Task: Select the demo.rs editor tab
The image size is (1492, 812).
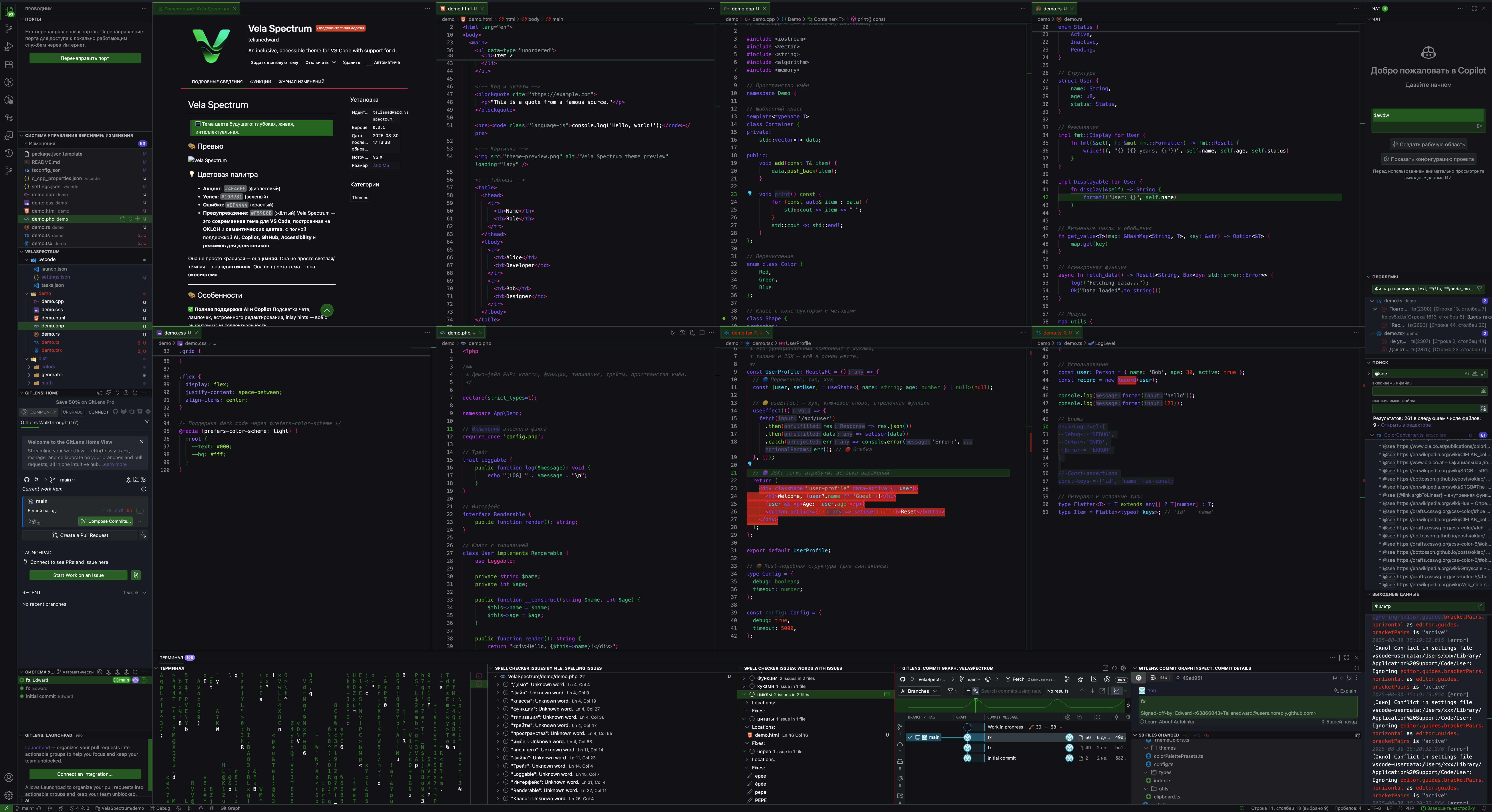Action: [x=1054, y=9]
